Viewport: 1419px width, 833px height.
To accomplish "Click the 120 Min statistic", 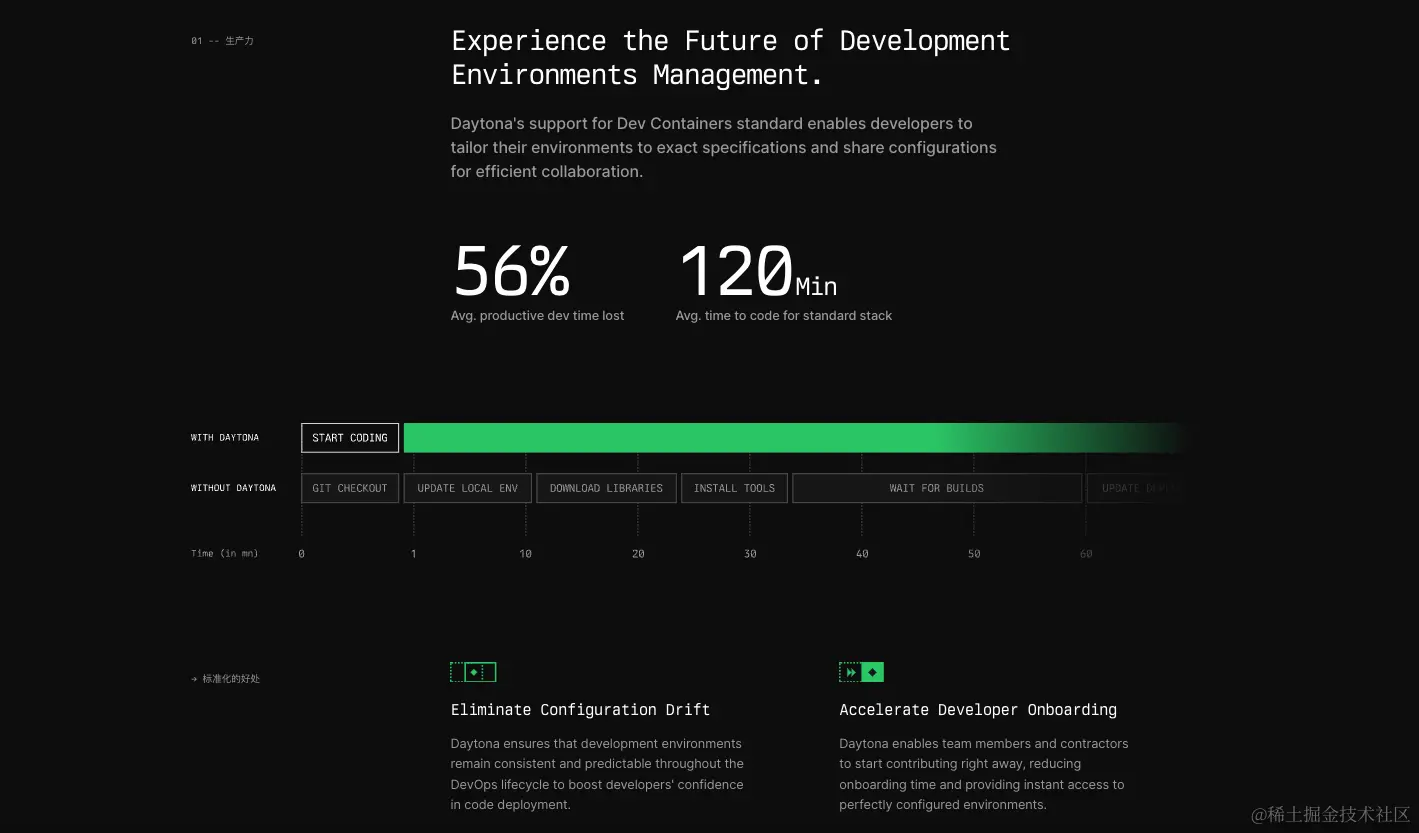I will coord(758,271).
